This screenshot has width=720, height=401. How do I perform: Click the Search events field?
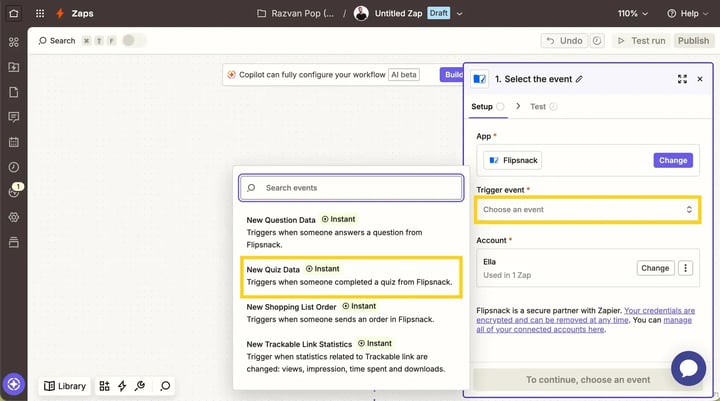point(351,187)
